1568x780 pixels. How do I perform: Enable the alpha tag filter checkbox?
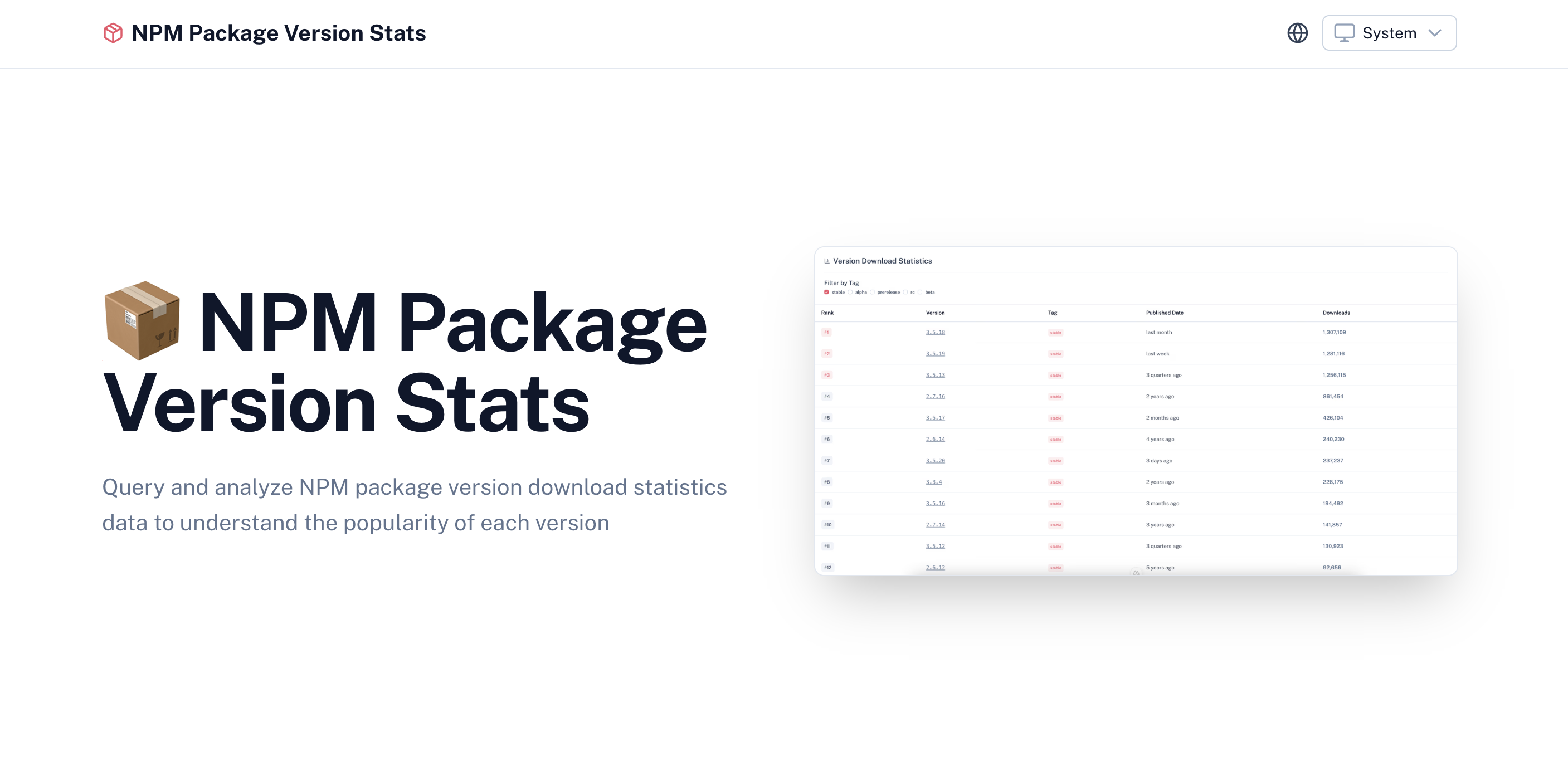pyautogui.click(x=850, y=292)
